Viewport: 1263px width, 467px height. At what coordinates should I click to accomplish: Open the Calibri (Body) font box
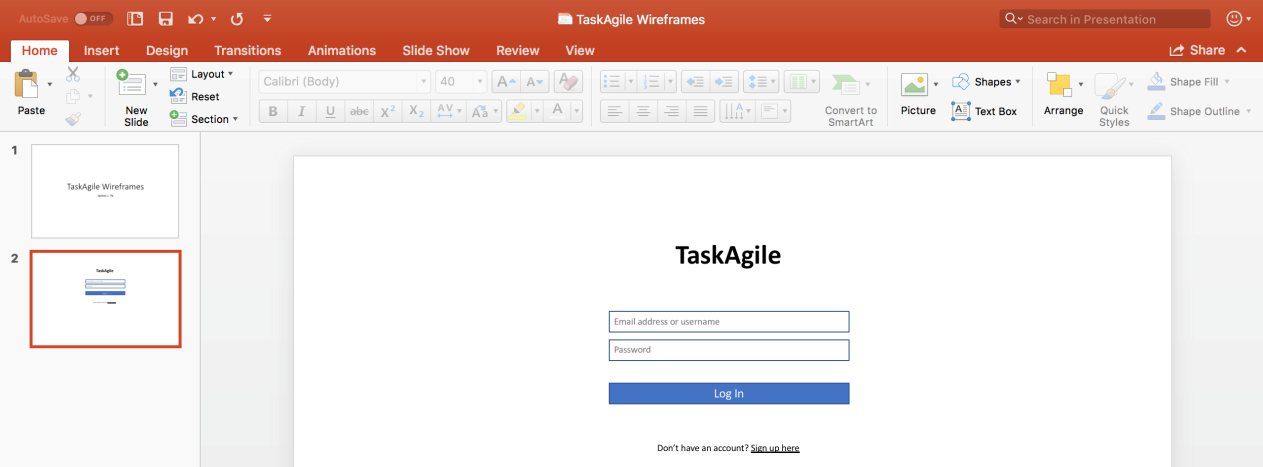click(x=345, y=82)
